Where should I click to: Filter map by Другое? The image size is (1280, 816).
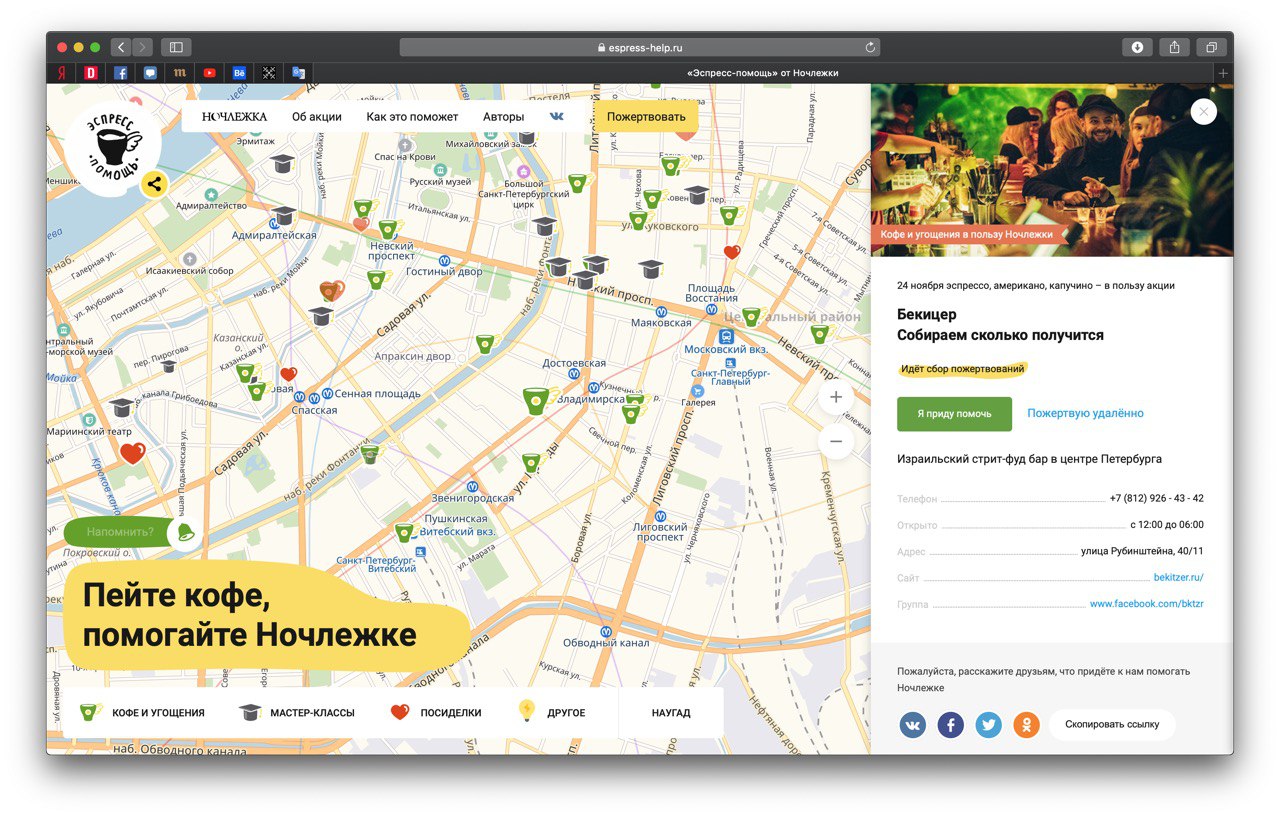coord(551,713)
